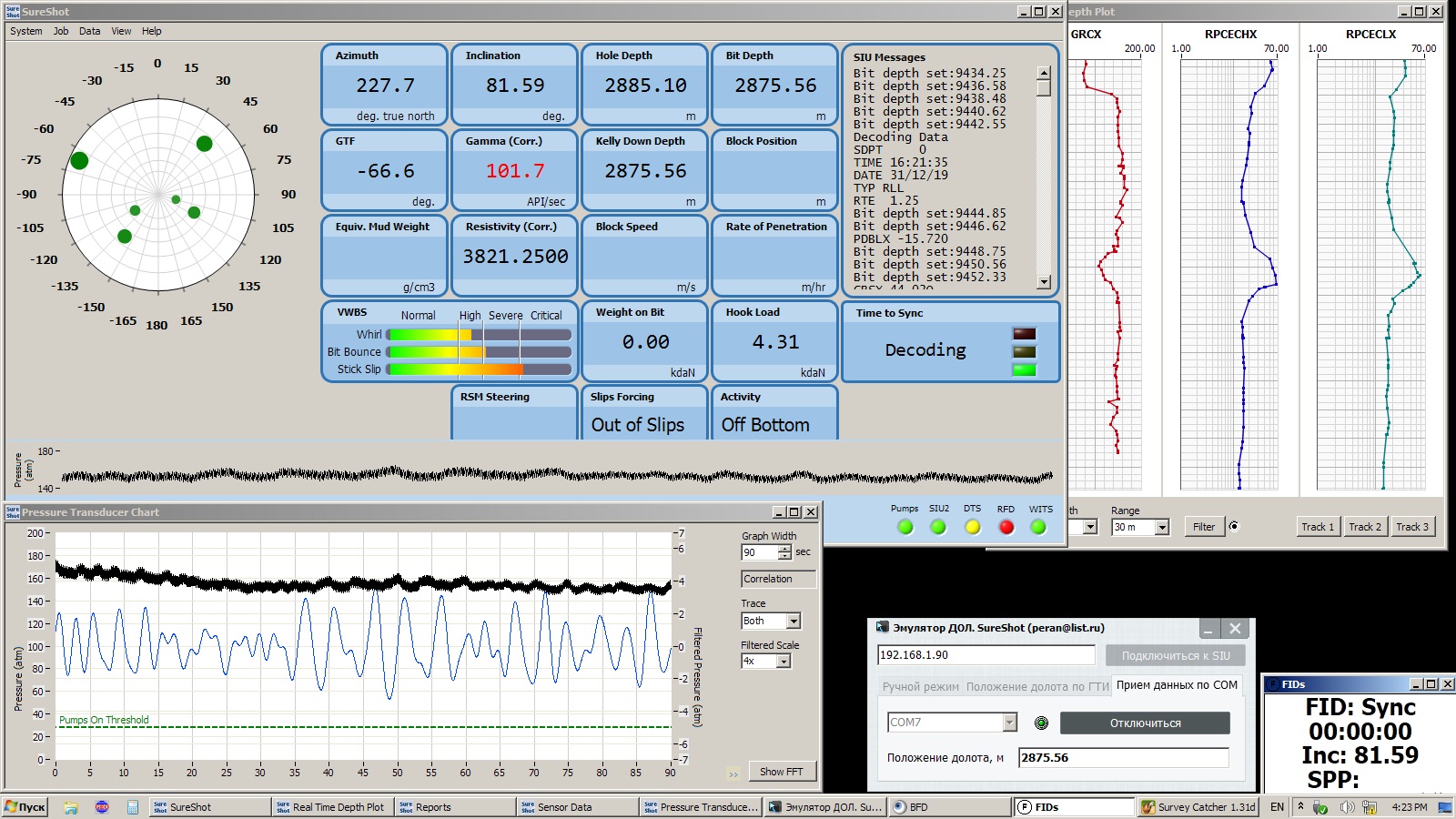The height and width of the screenshot is (819, 1456).
Task: Open the Job menu
Action: (61, 31)
